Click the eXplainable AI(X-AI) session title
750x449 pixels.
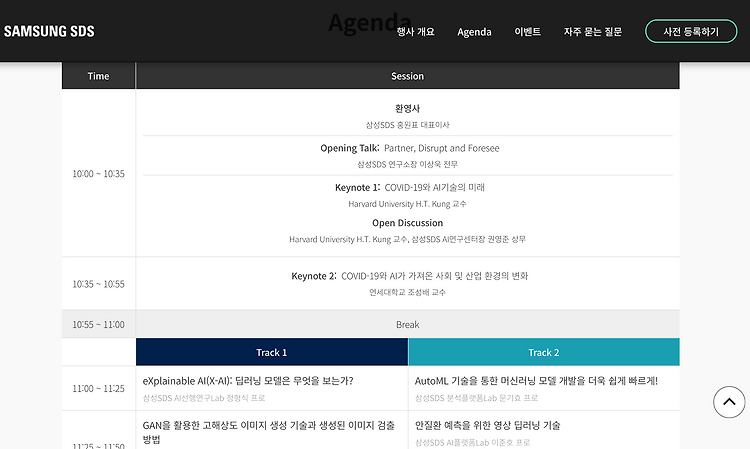click(x=248, y=381)
